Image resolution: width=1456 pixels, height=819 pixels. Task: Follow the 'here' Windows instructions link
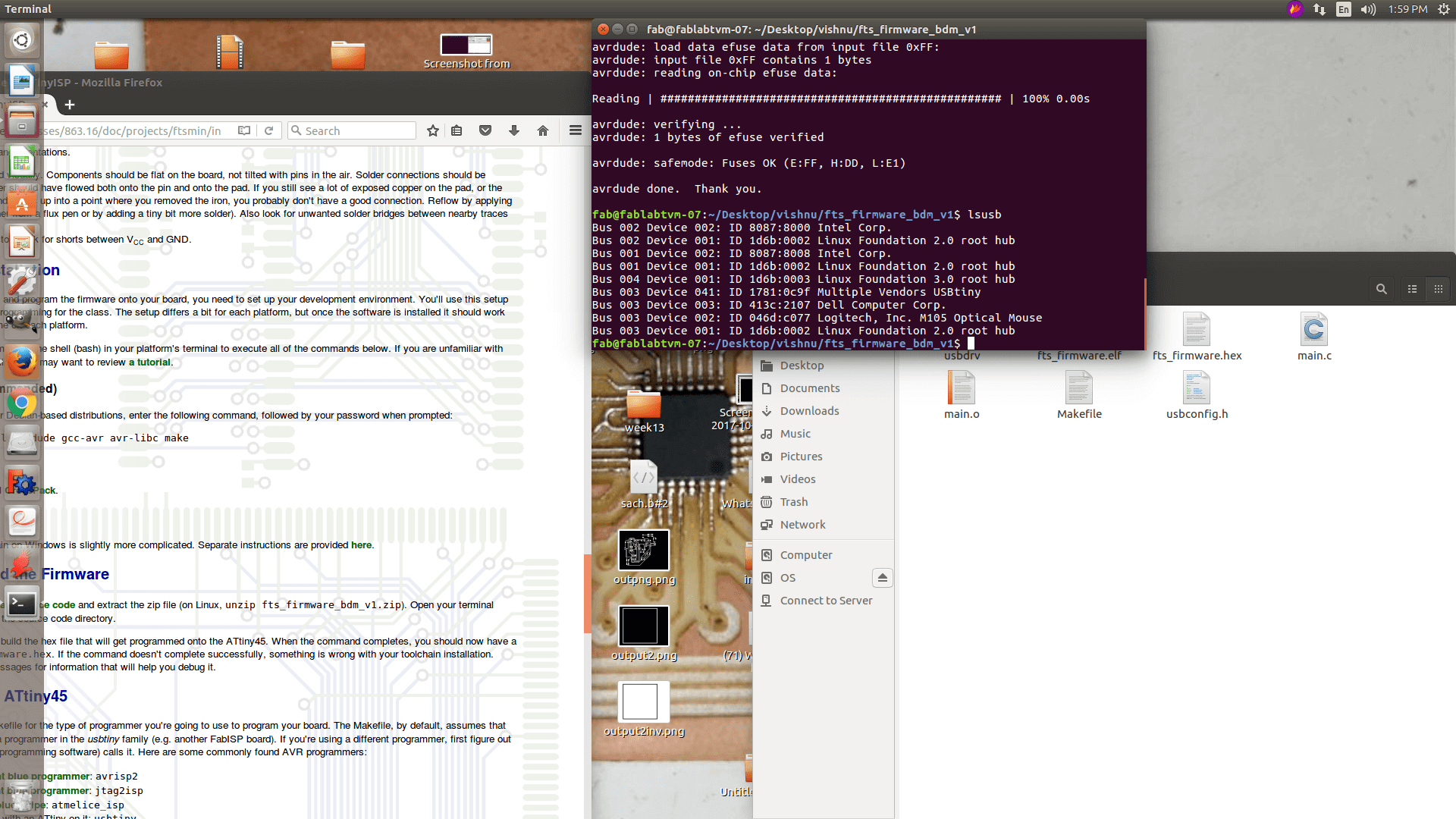point(361,545)
